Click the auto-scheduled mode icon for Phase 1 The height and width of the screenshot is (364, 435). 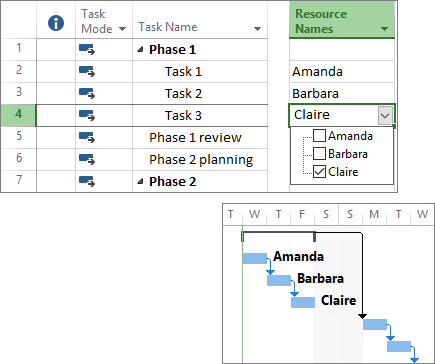click(87, 49)
